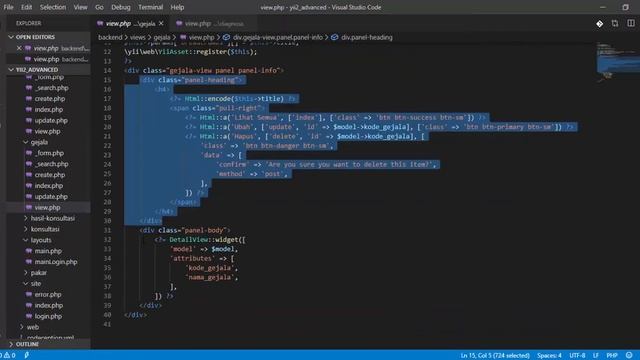Click the symbol icon beside div.panel-heading breadcrumb
The width and height of the screenshot is (640, 360).
(334, 37)
